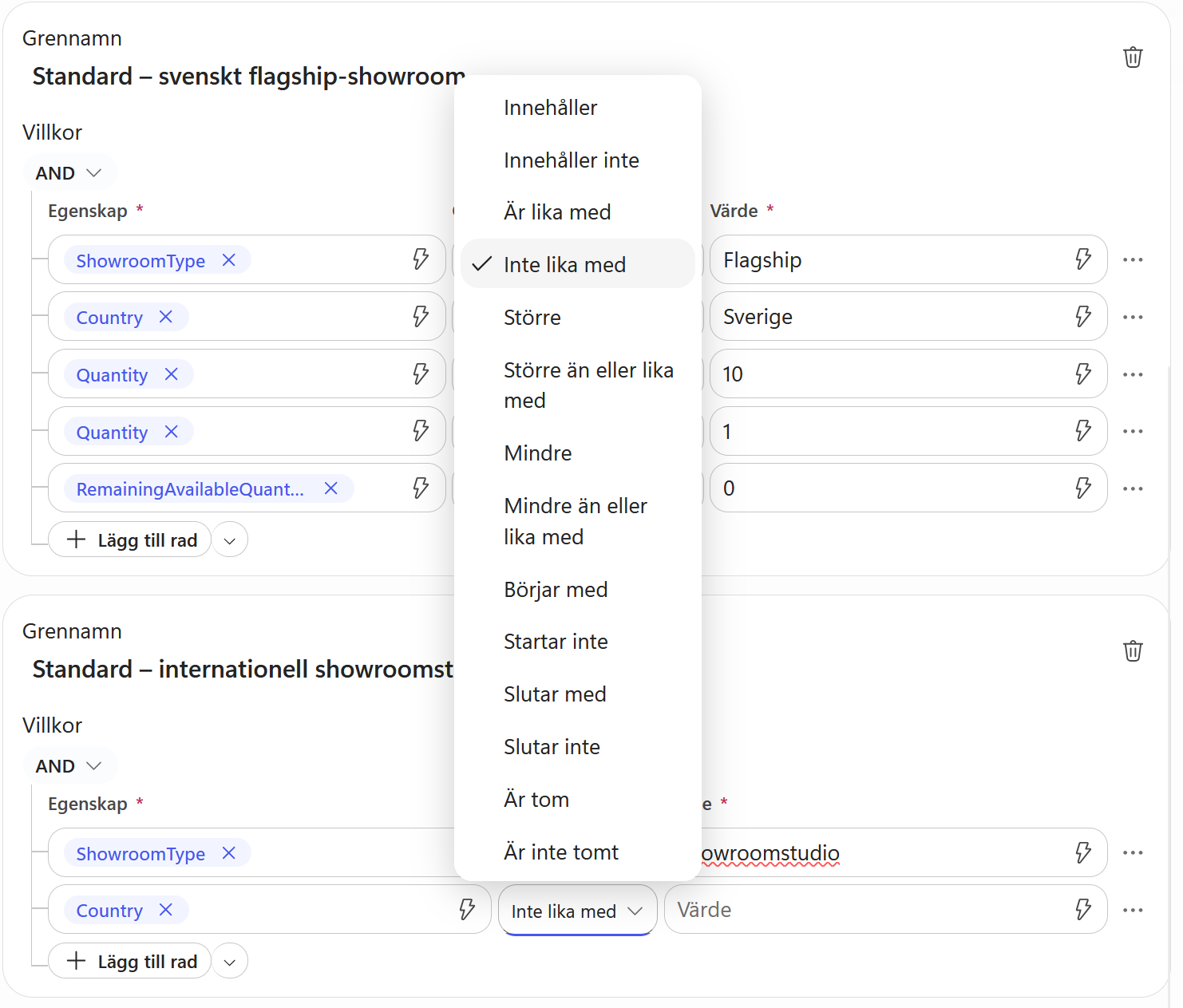Expand the AND operator in first branch

click(x=69, y=173)
